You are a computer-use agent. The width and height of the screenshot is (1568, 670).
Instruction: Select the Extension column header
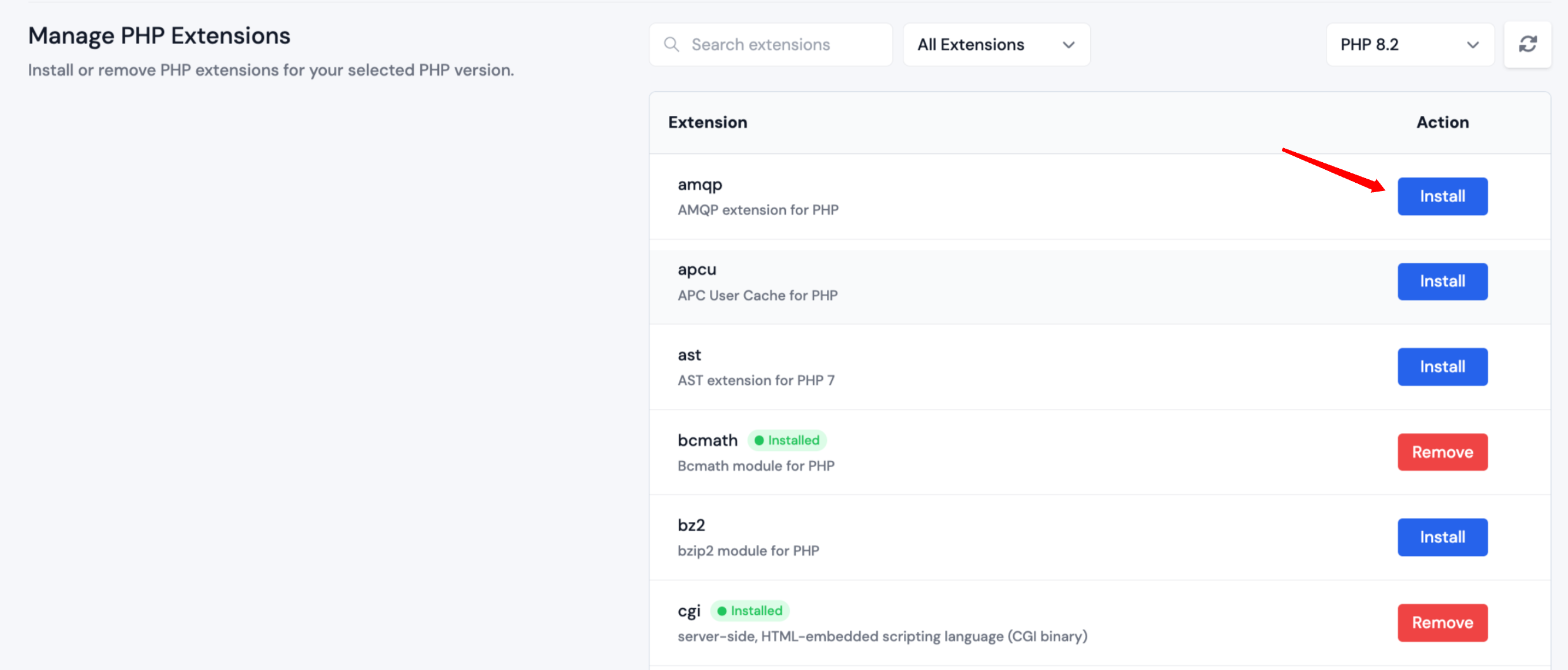(708, 122)
